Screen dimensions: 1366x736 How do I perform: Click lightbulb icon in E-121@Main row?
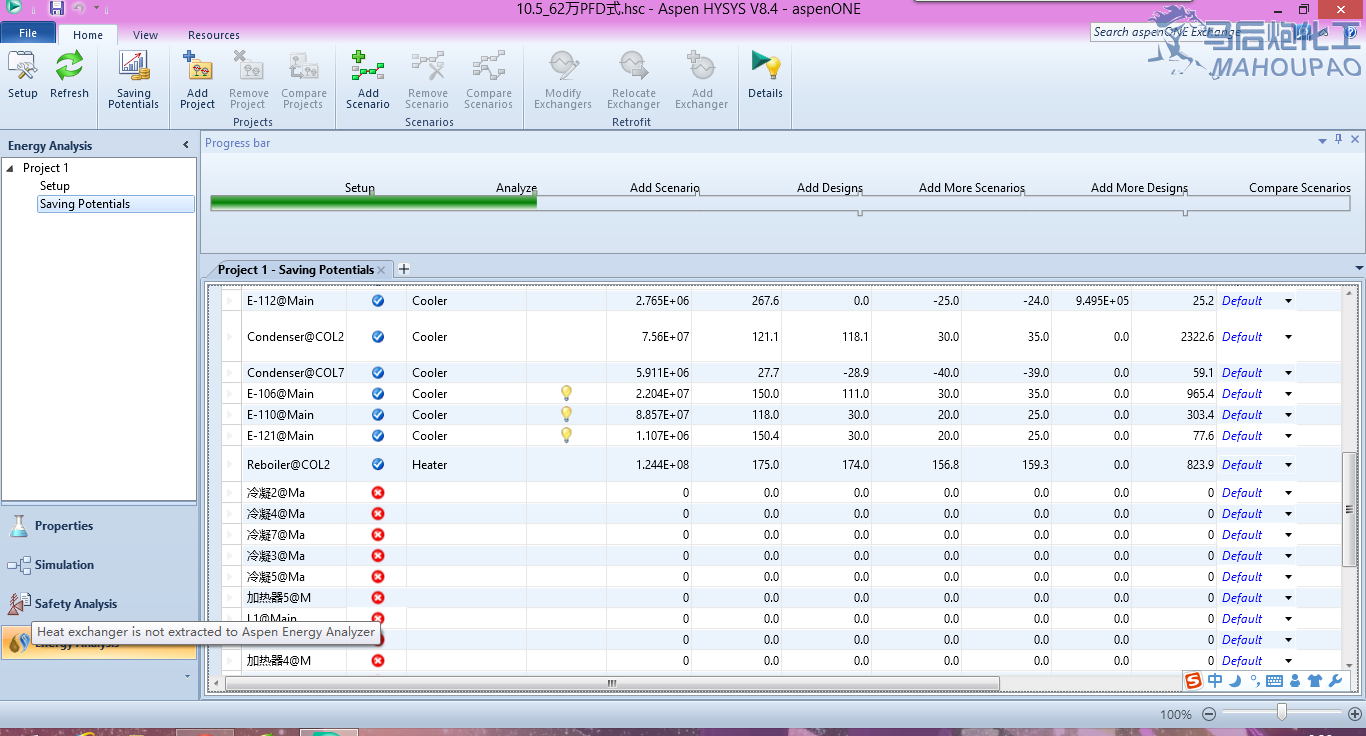pos(566,435)
